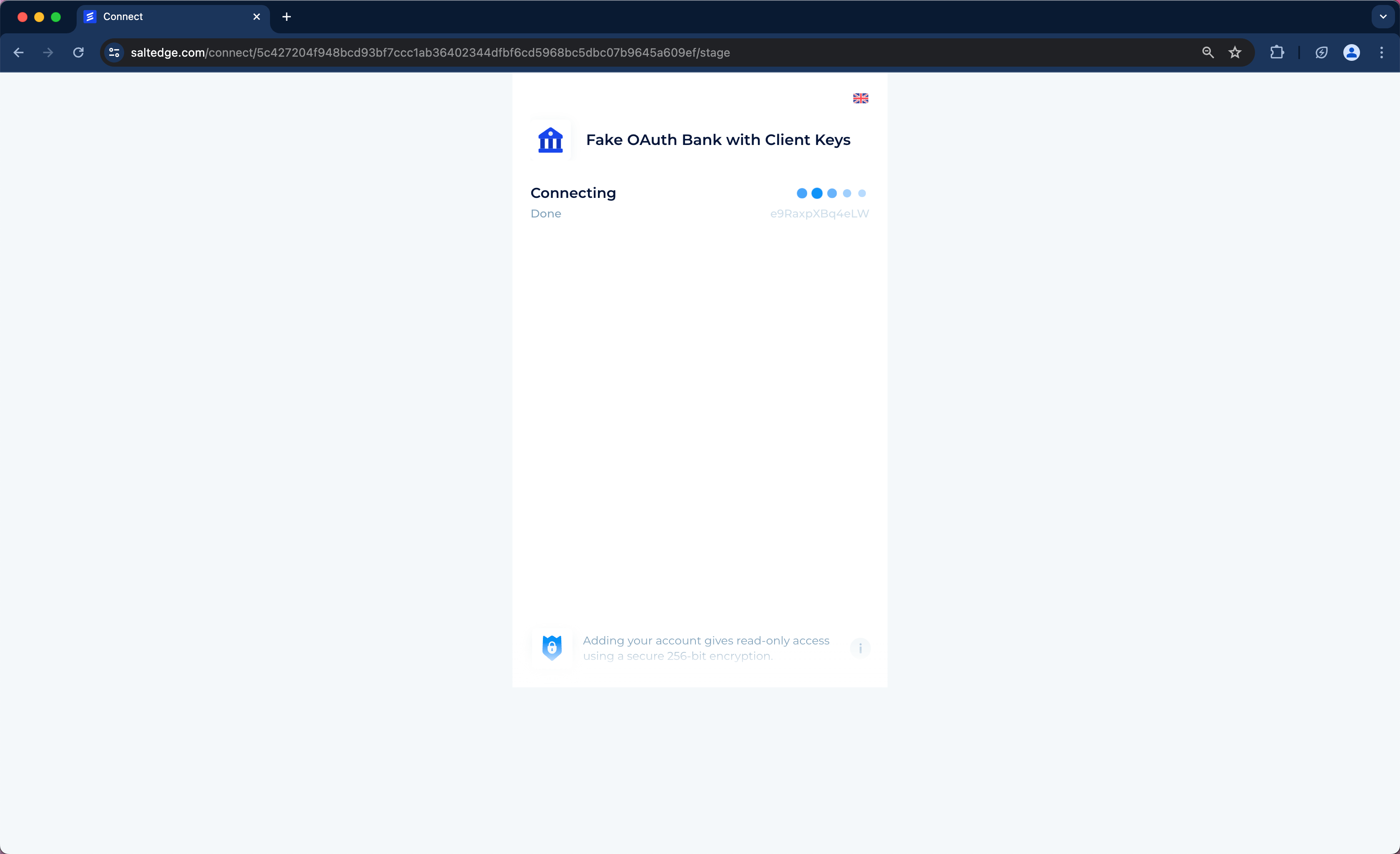Click the yellow minimize window button
The image size is (1400, 854).
[x=39, y=17]
